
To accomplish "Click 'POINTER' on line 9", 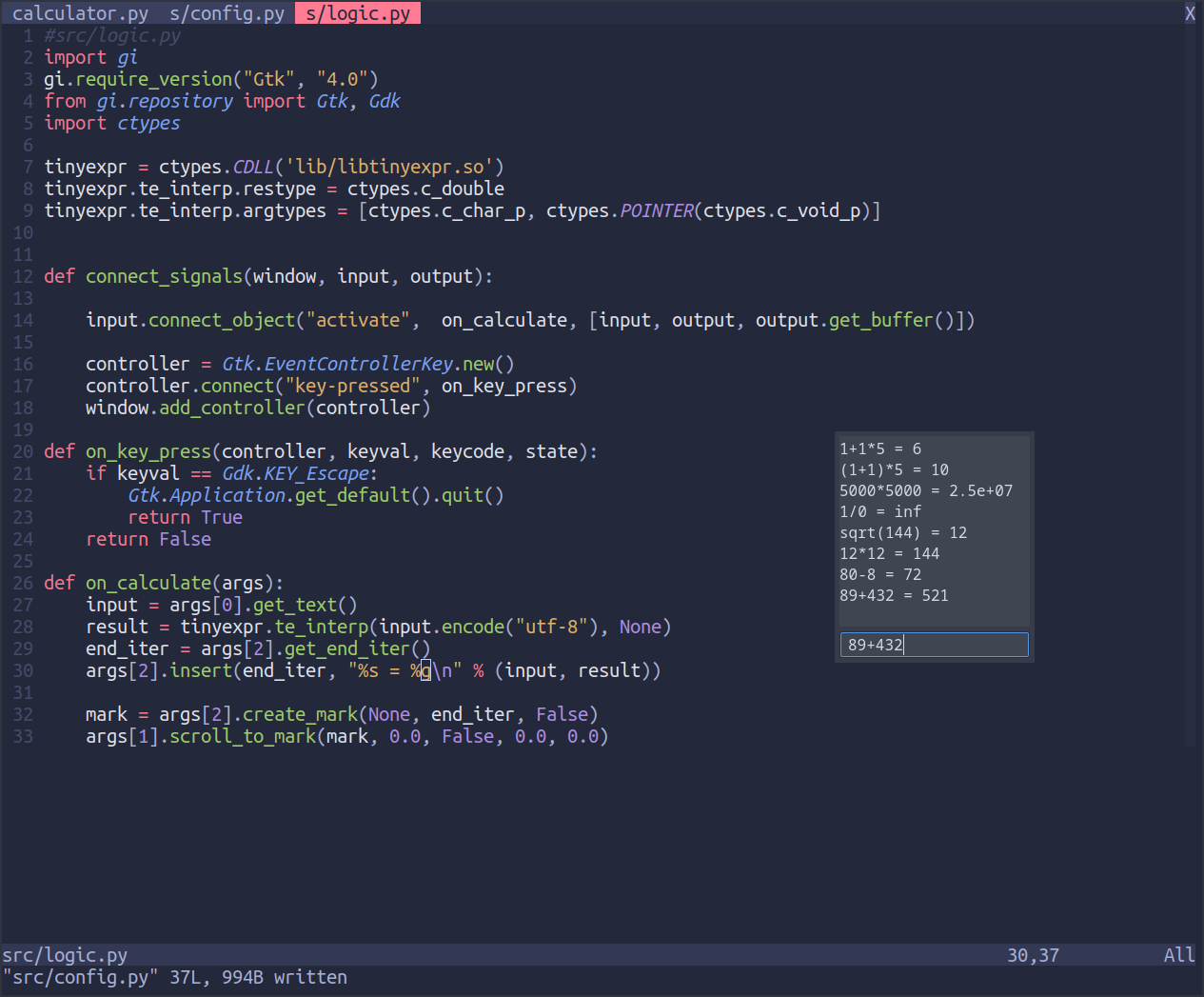I will 657,210.
